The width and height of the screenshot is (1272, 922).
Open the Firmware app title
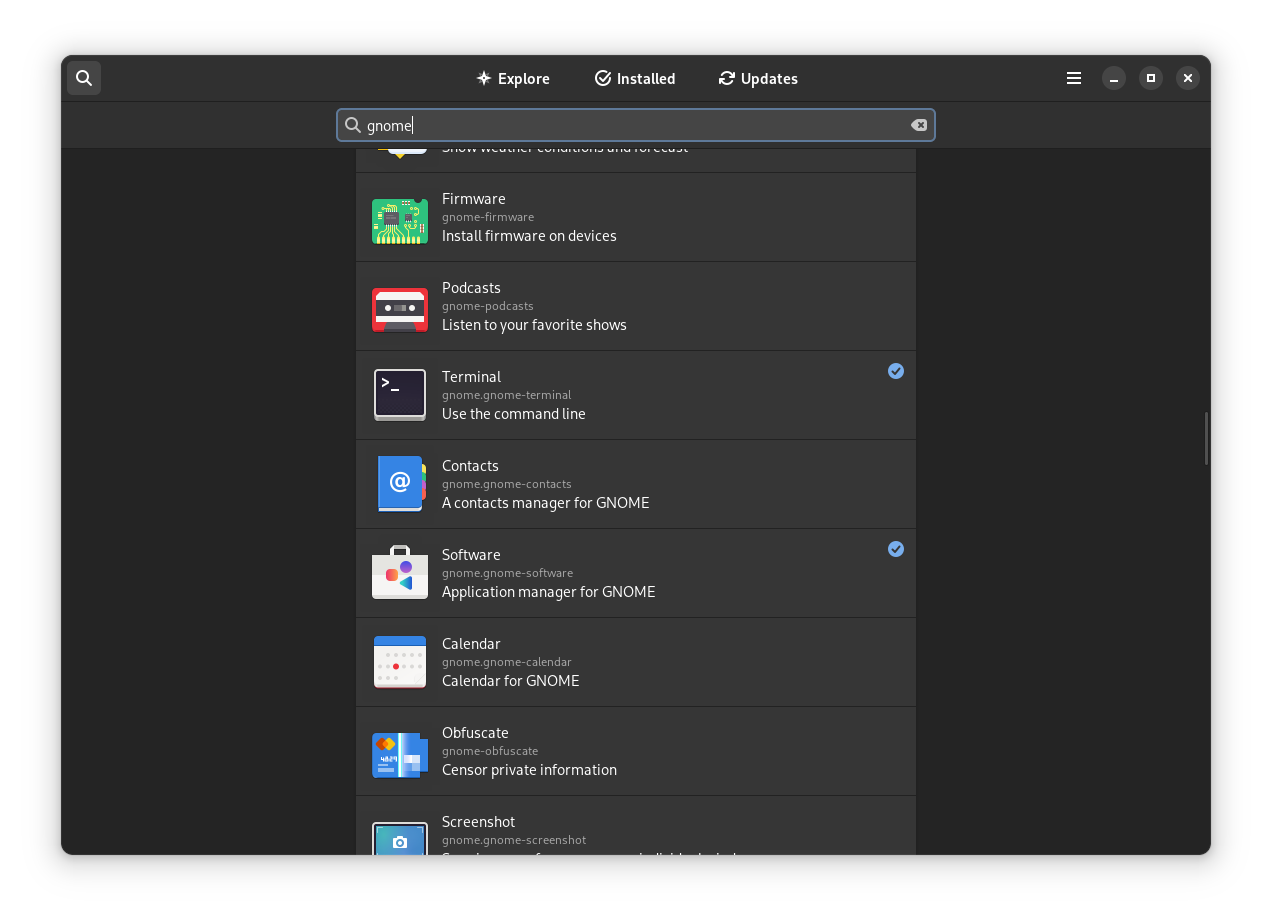point(474,199)
